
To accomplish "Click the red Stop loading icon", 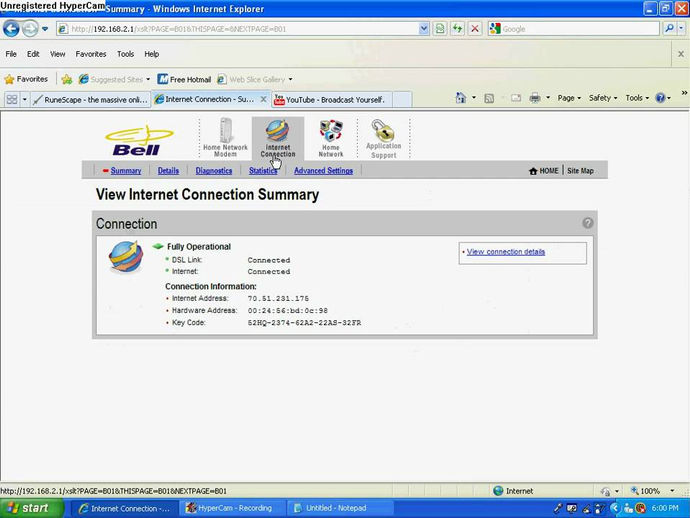I will pyautogui.click(x=475, y=29).
